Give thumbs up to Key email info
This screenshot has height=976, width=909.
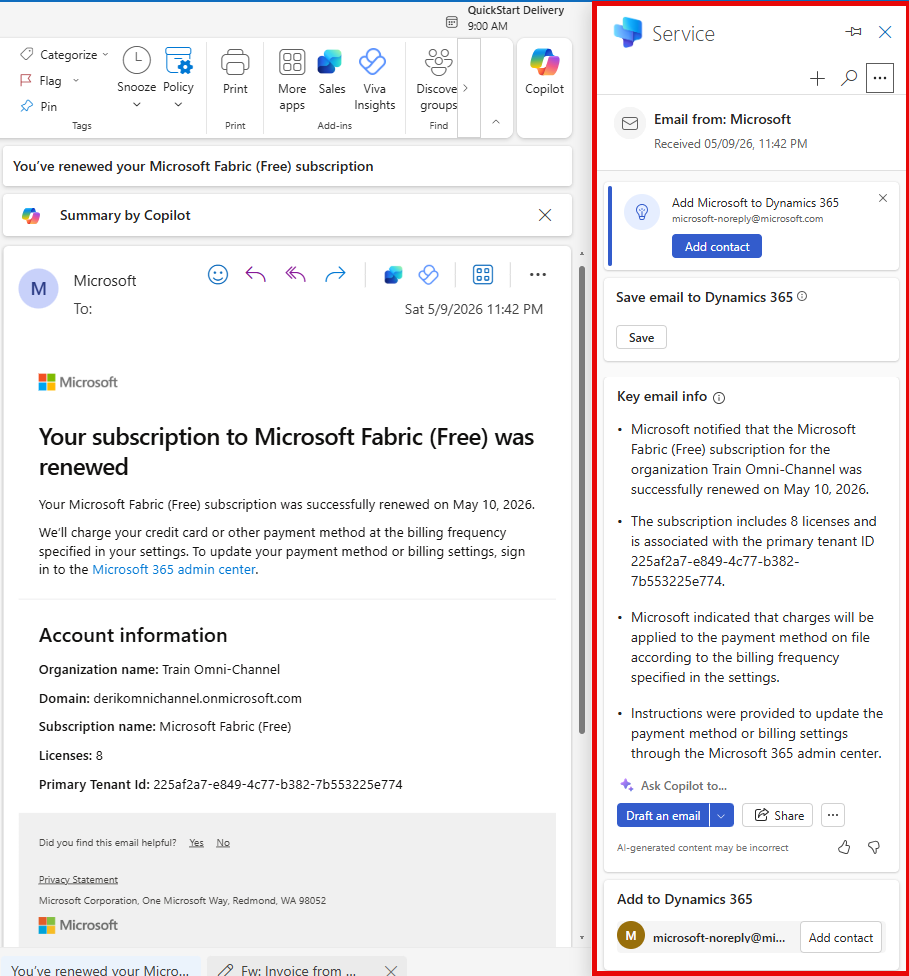[x=844, y=847]
